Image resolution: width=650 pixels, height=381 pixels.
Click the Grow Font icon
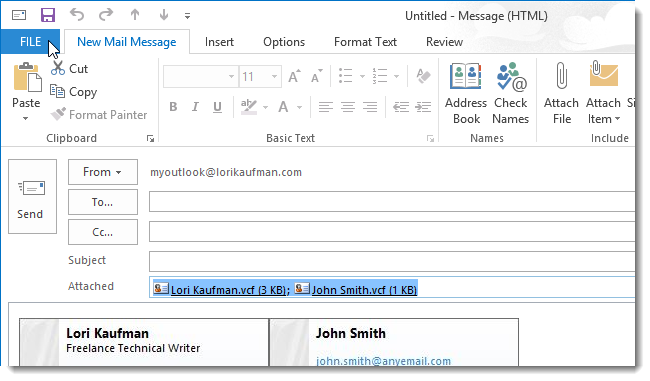294,76
